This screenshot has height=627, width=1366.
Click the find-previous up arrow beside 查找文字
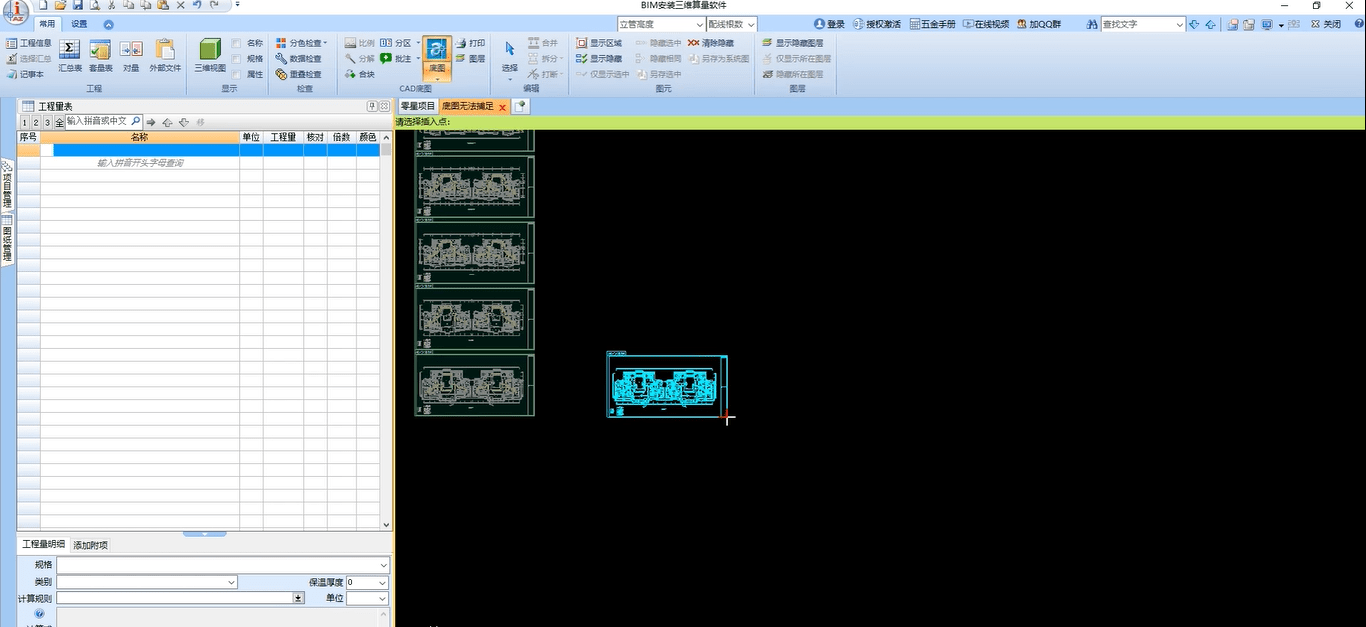click(x=1211, y=24)
